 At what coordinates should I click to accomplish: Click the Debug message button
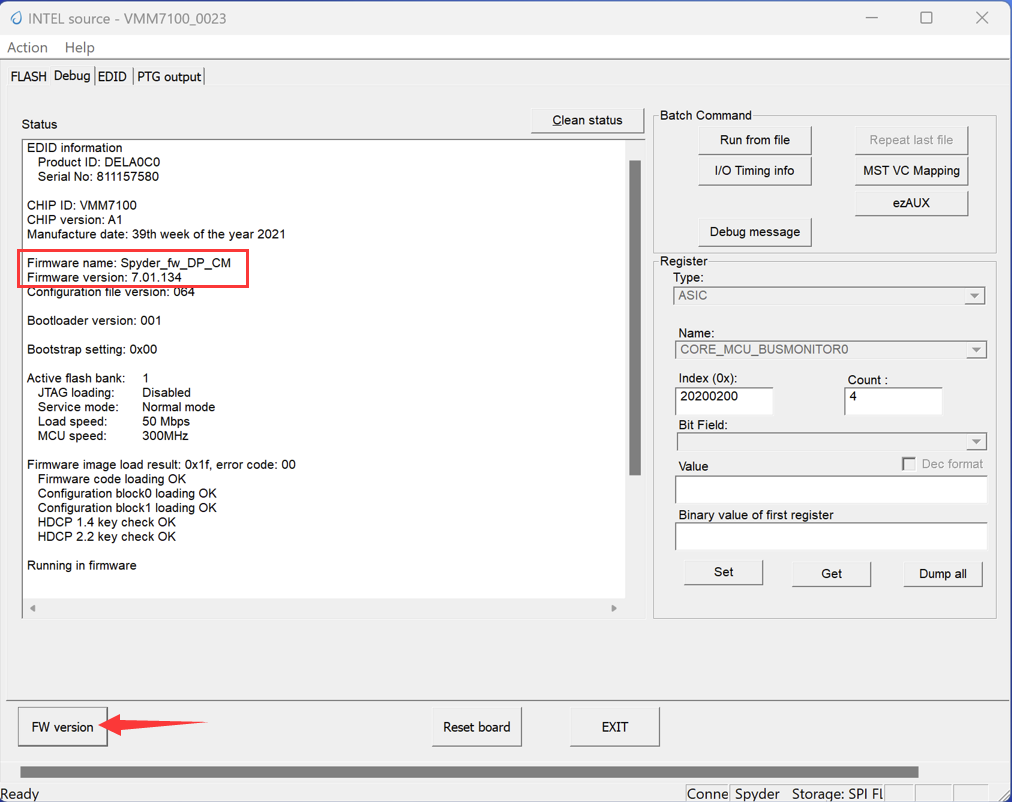pyautogui.click(x=754, y=232)
